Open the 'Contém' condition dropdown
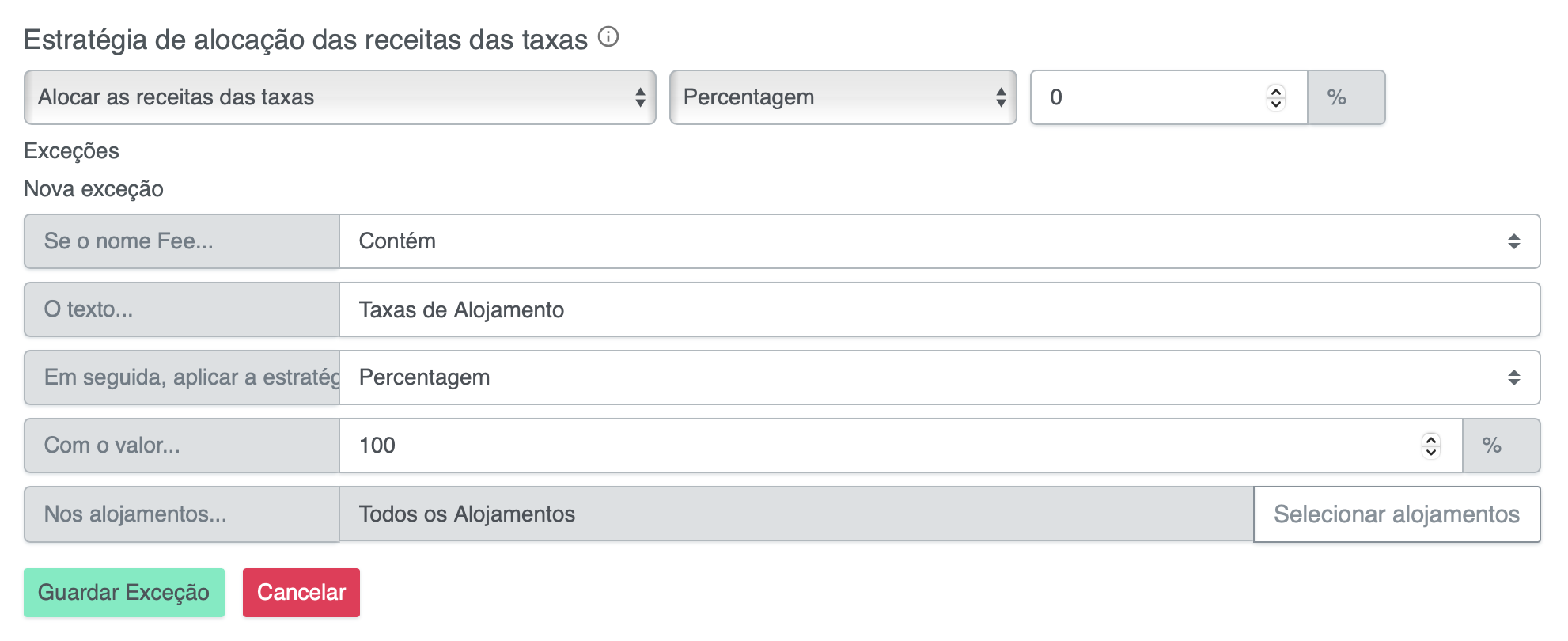 click(x=938, y=241)
